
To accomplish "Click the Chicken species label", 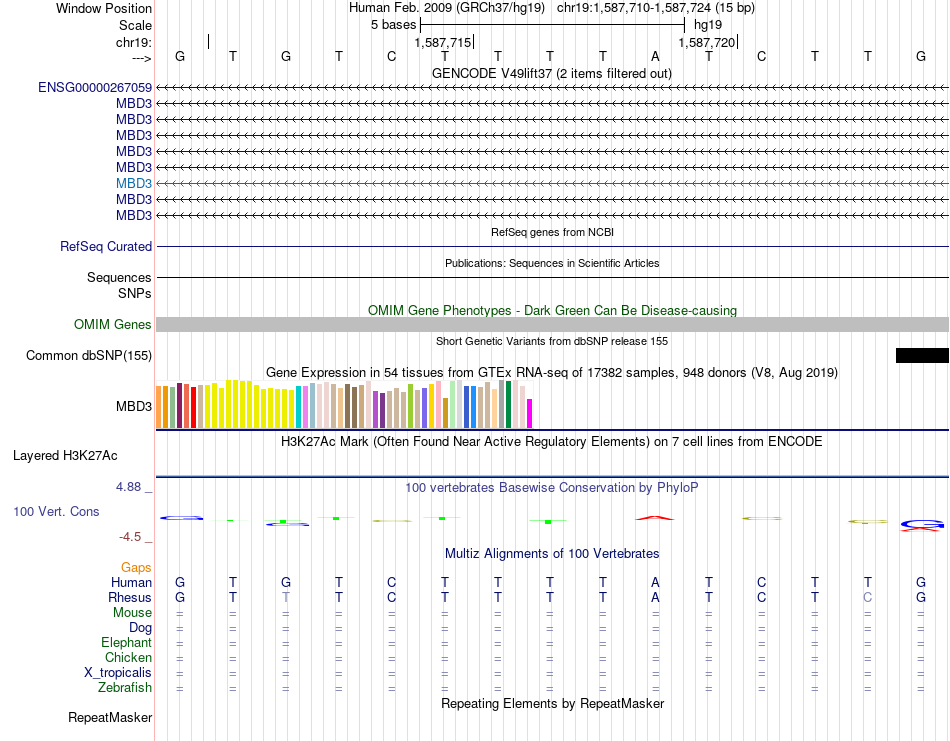I will [128, 658].
